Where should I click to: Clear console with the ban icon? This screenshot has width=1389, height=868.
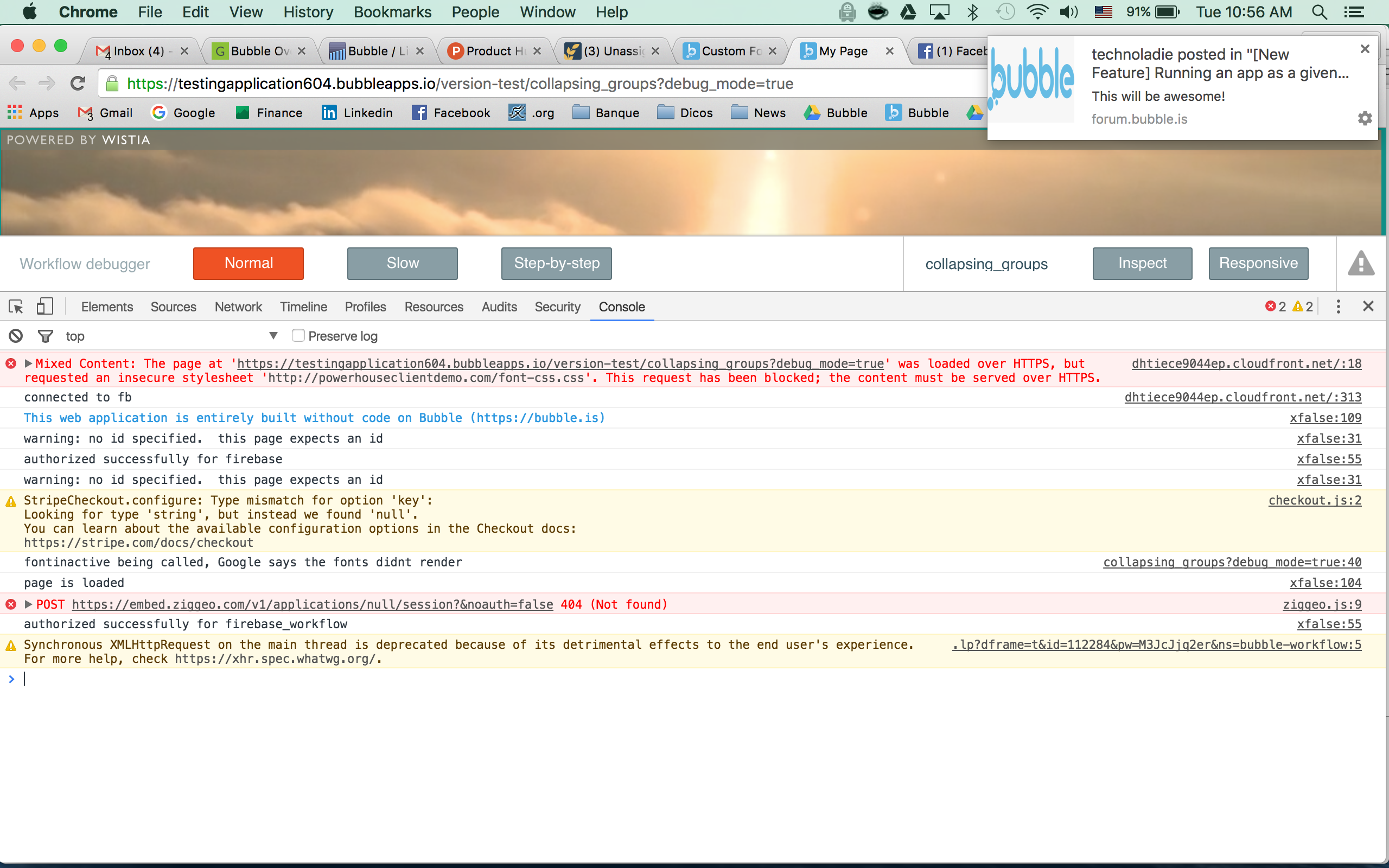(16, 336)
